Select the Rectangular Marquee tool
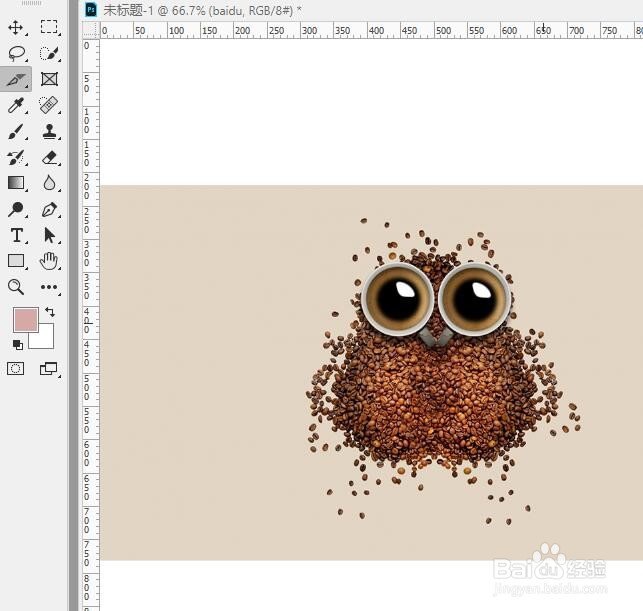 click(49, 27)
